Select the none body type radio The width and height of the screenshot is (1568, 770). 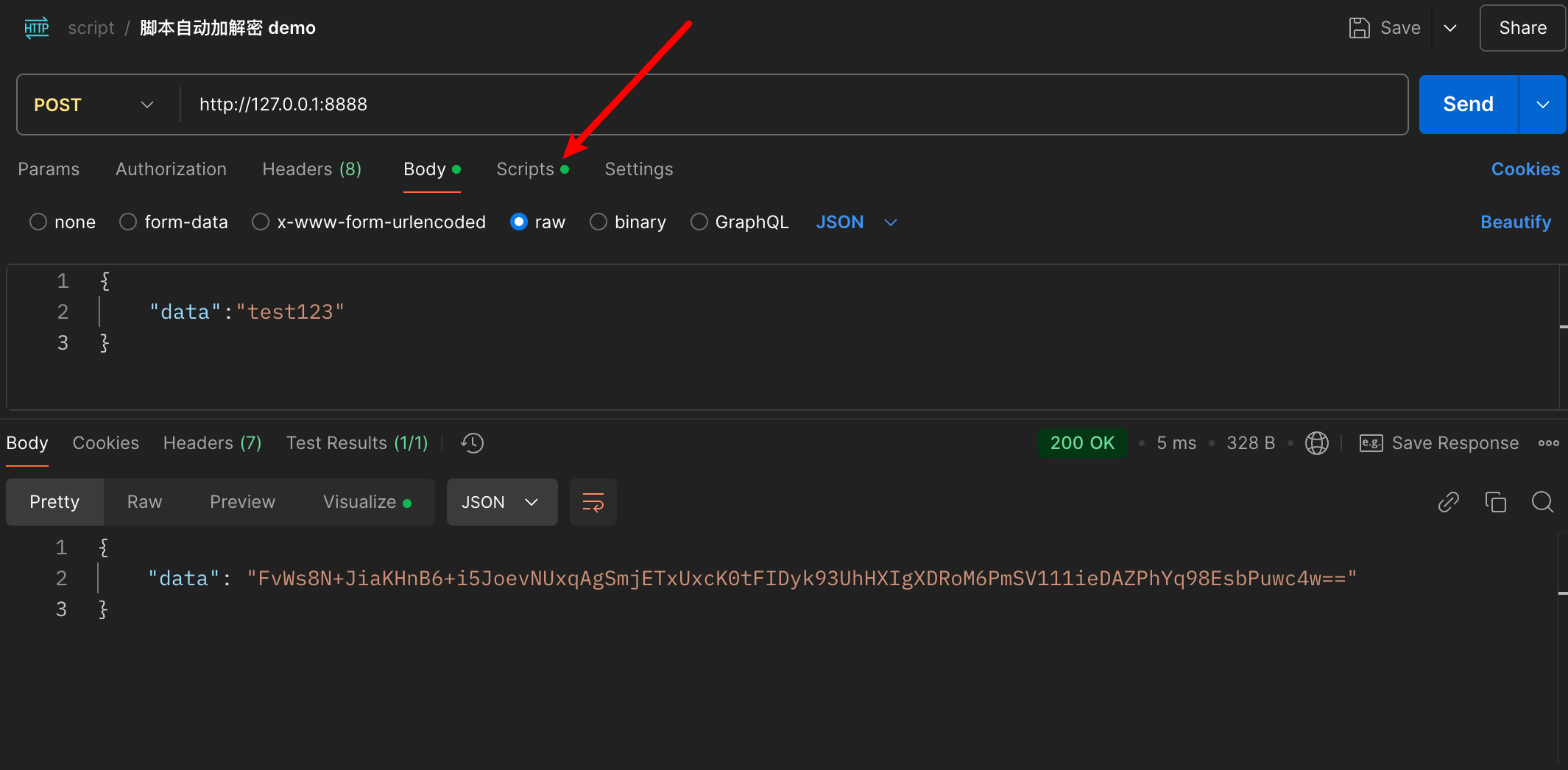point(38,222)
